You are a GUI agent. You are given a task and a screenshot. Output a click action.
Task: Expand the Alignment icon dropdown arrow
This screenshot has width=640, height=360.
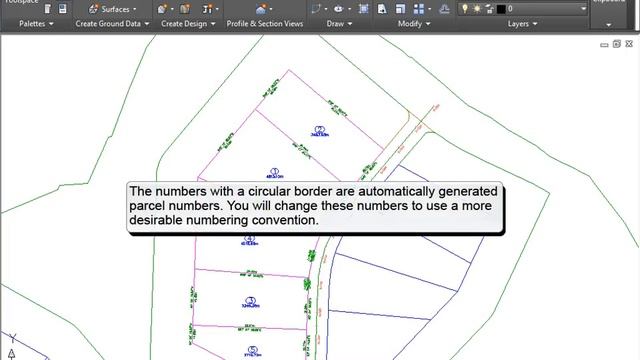pyautogui.click(x=217, y=9)
